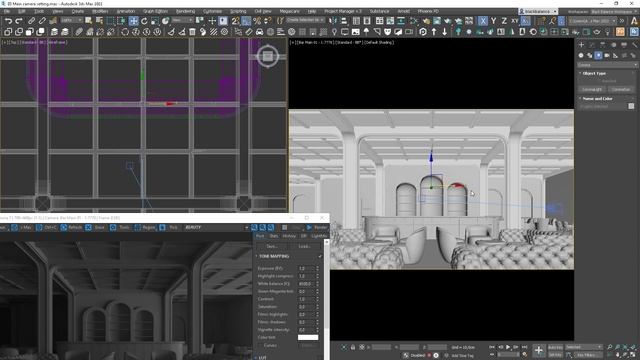The width and height of the screenshot is (640, 360).
Task: Open the Create Selection Set dropdown
Action: (305, 20)
